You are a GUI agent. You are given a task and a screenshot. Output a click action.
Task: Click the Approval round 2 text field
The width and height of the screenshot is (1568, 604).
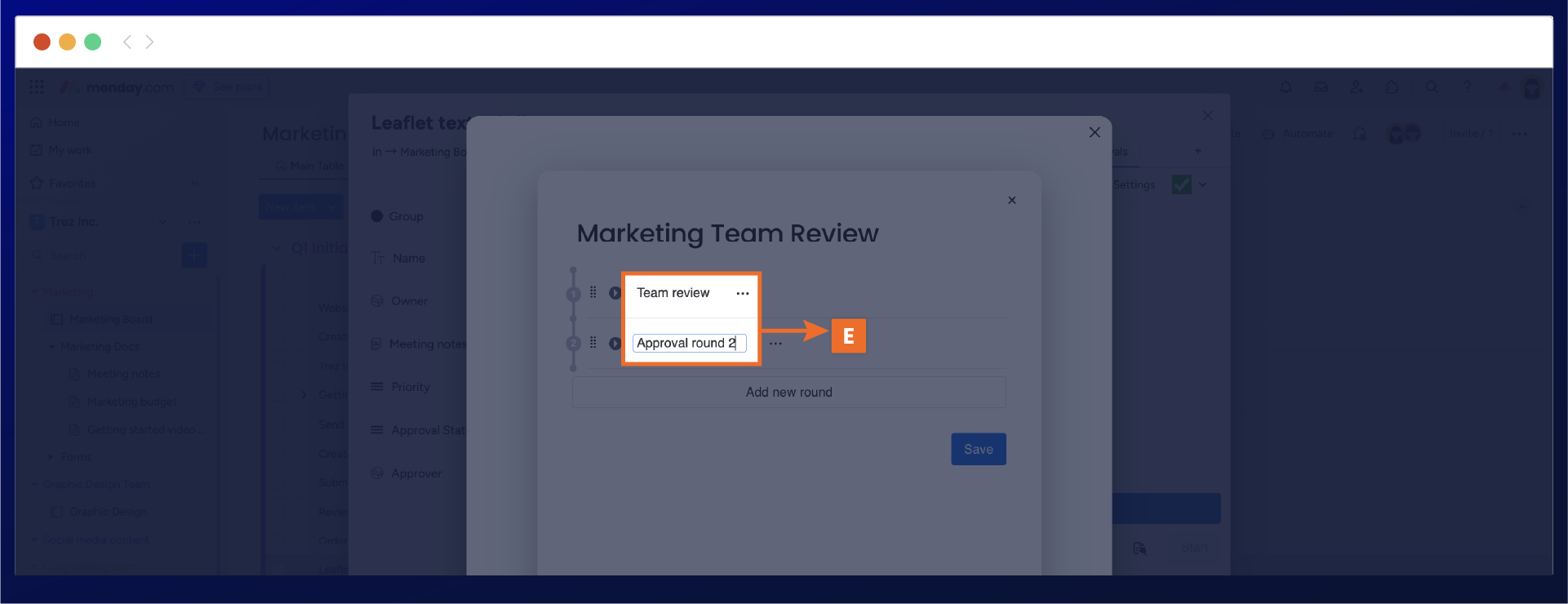coord(688,344)
